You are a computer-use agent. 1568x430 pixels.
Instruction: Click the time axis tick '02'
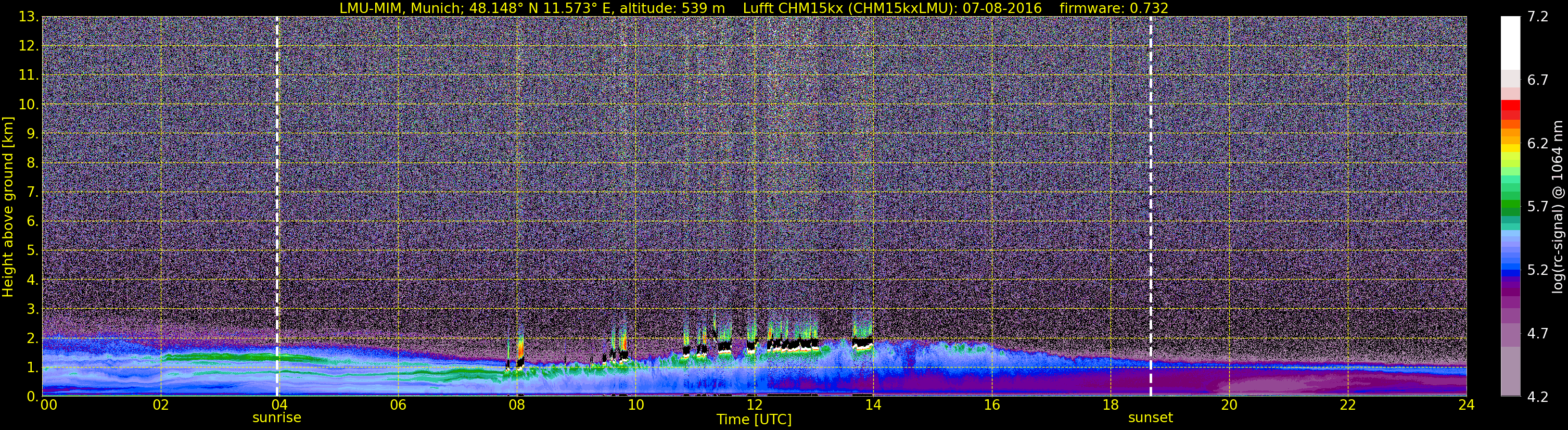click(x=161, y=405)
